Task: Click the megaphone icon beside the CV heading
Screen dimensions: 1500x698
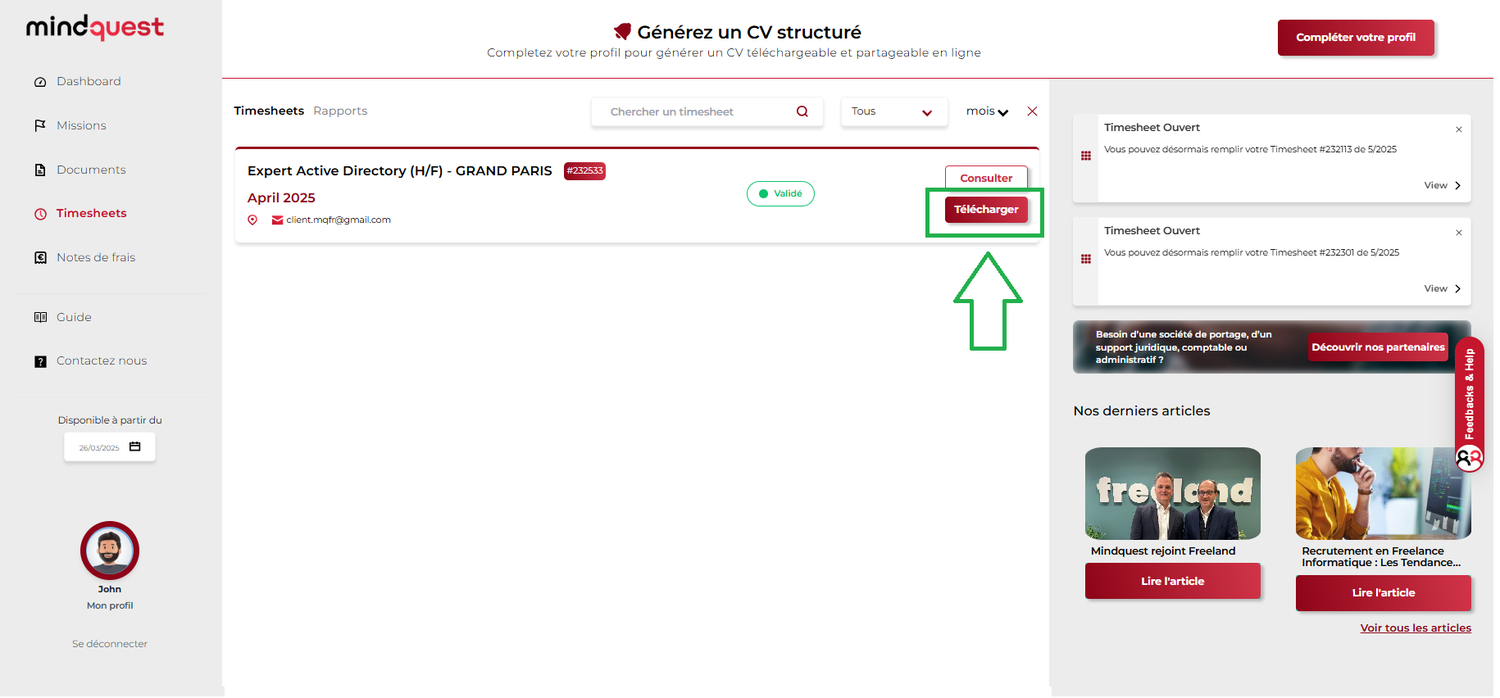Action: [623, 33]
